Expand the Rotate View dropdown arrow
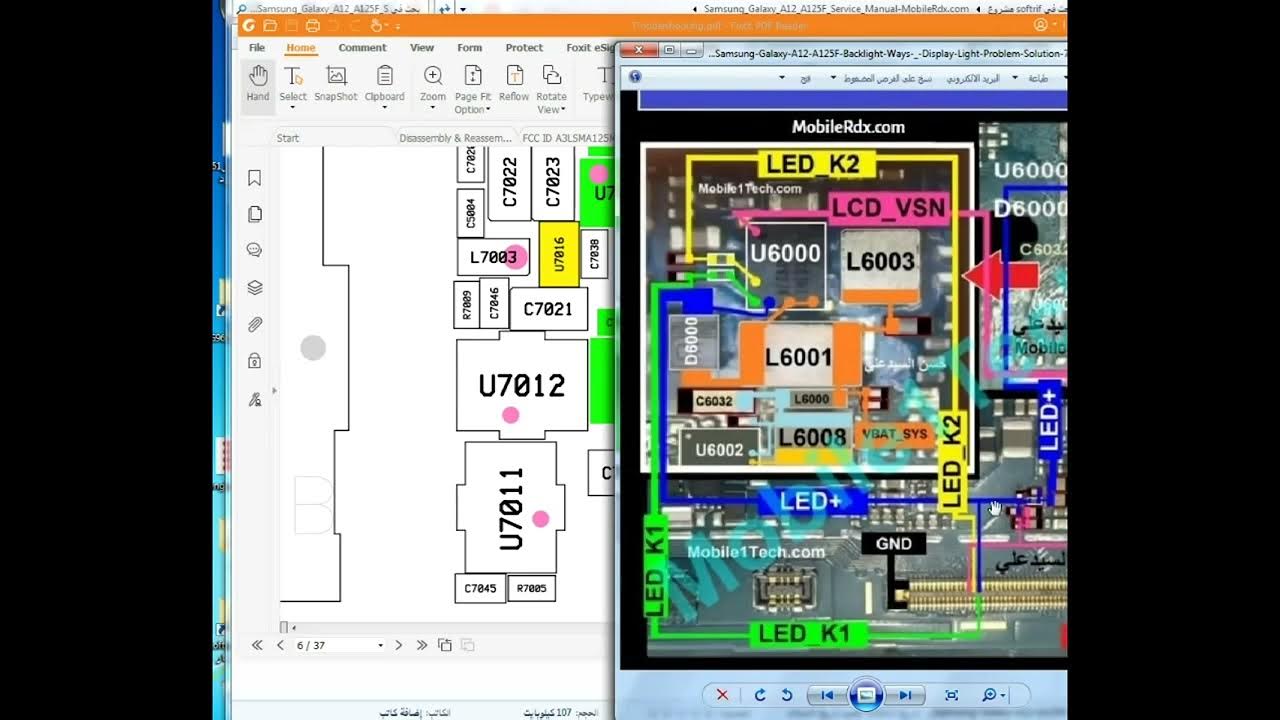The image size is (1280, 720). 563,109
